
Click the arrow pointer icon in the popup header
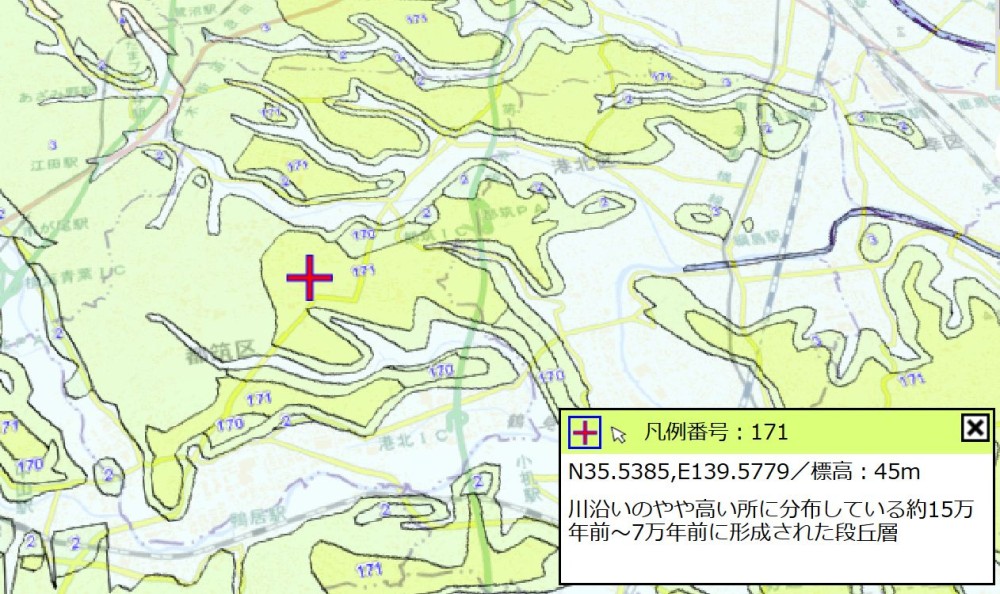coord(619,434)
